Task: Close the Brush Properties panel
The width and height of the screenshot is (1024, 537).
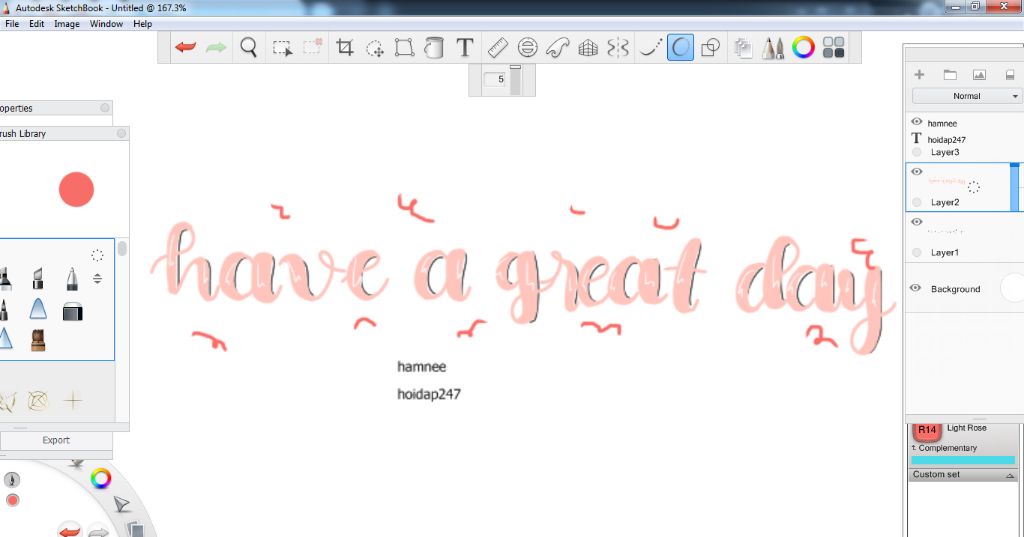Action: tap(105, 108)
